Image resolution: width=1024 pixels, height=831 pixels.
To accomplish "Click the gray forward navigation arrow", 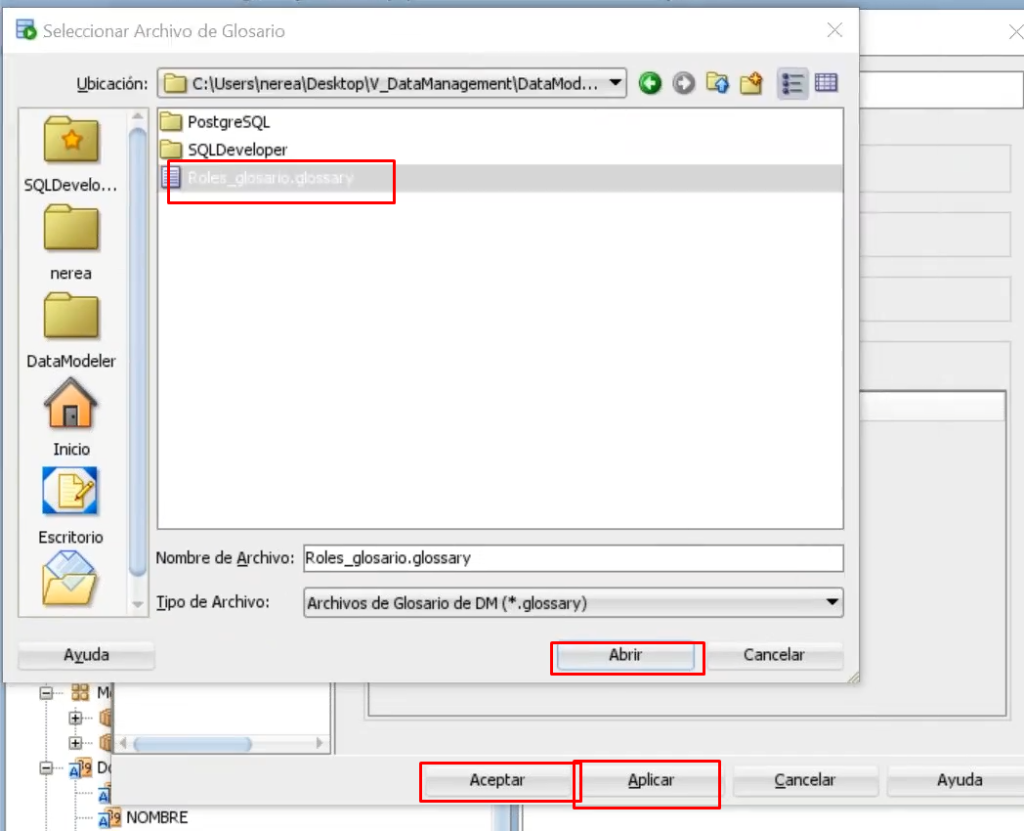I will (x=684, y=84).
